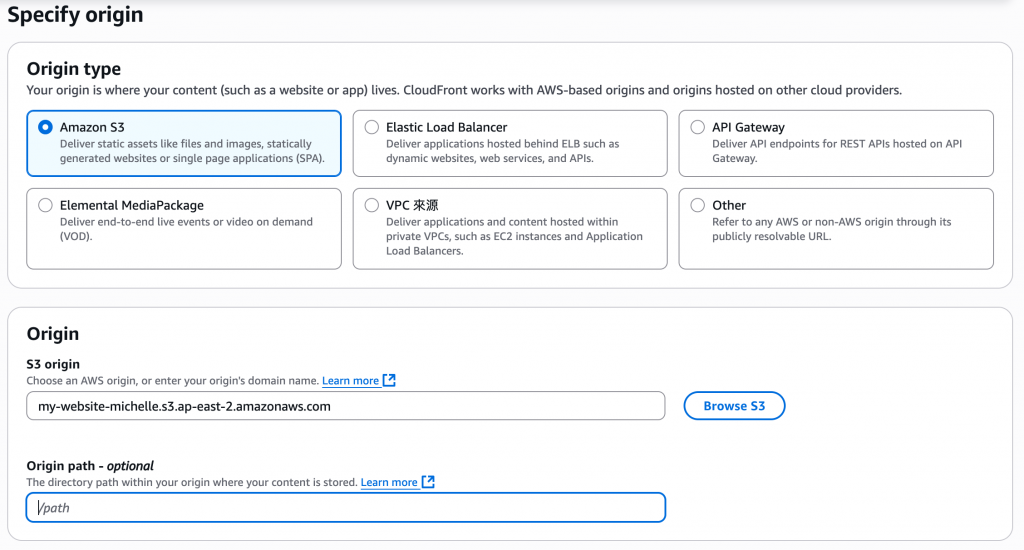The width and height of the screenshot is (1024, 550).
Task: Click into the Origin path input field
Action: (x=345, y=508)
